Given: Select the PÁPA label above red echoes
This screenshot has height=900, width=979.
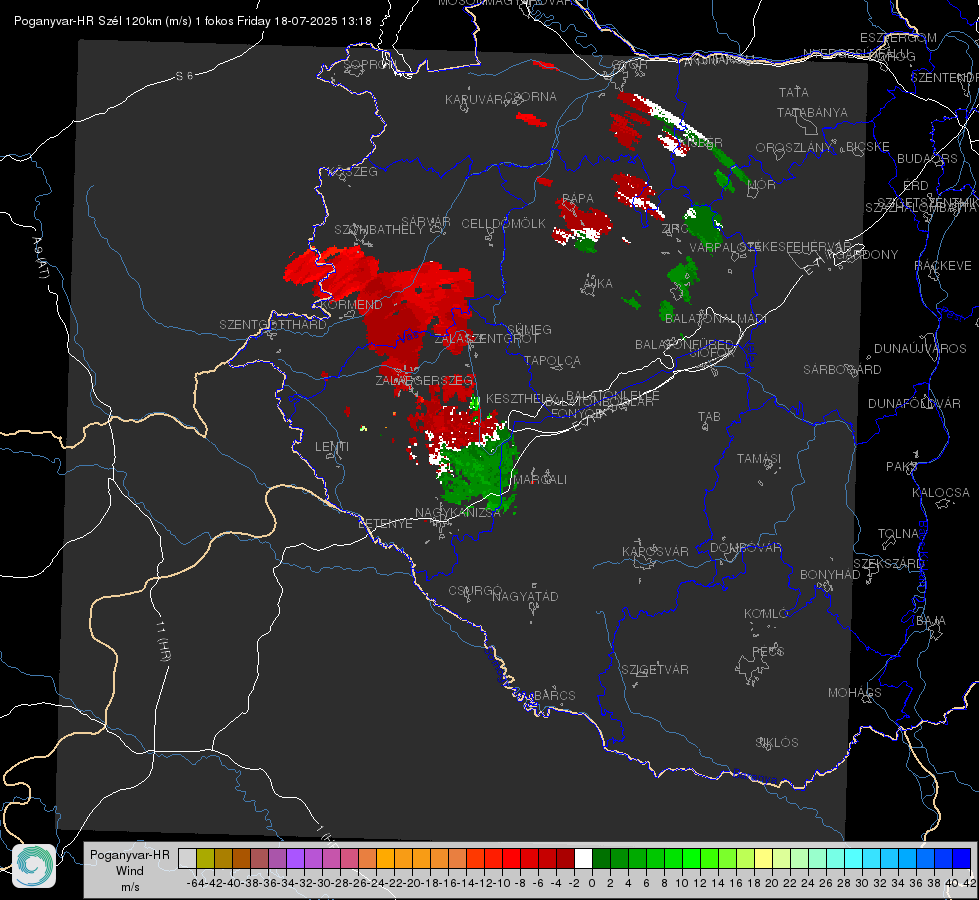Looking at the screenshot, I should point(578,199).
